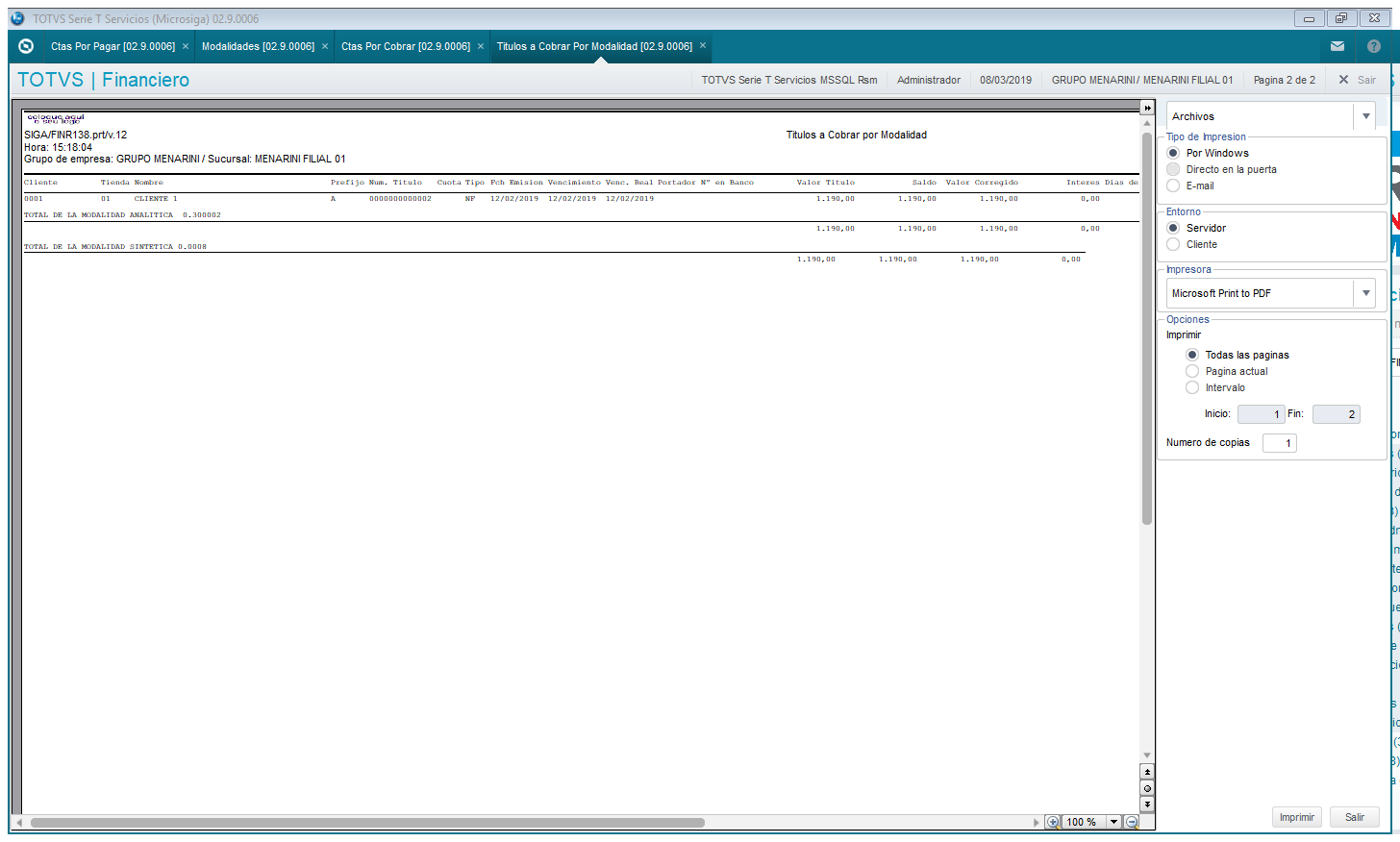Click the Valor Titulo column header

[x=826, y=183]
